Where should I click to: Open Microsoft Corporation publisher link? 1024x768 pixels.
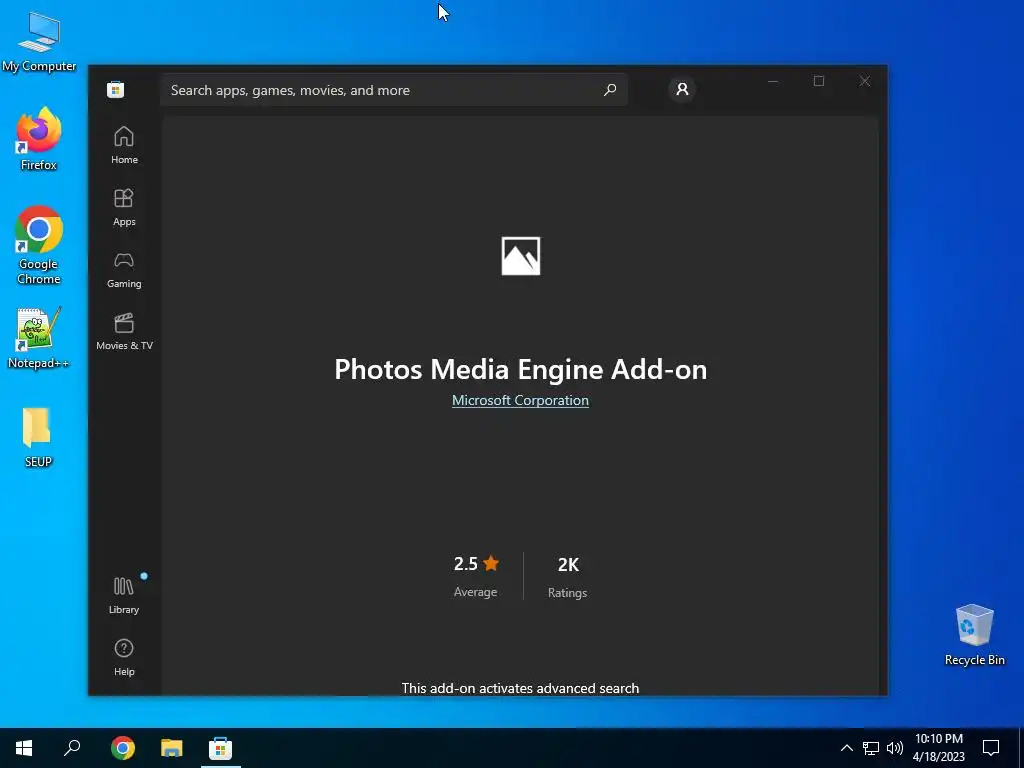[x=520, y=400]
